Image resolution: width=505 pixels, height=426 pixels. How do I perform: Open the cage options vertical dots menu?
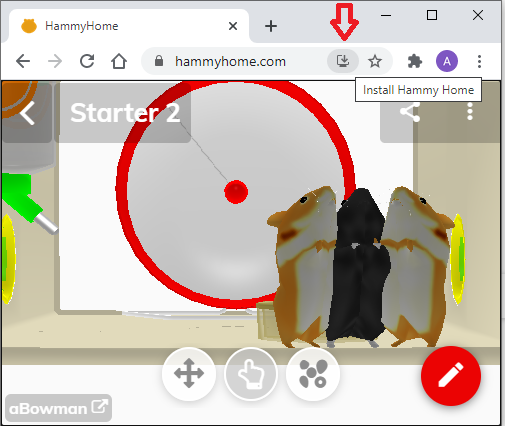[470, 112]
